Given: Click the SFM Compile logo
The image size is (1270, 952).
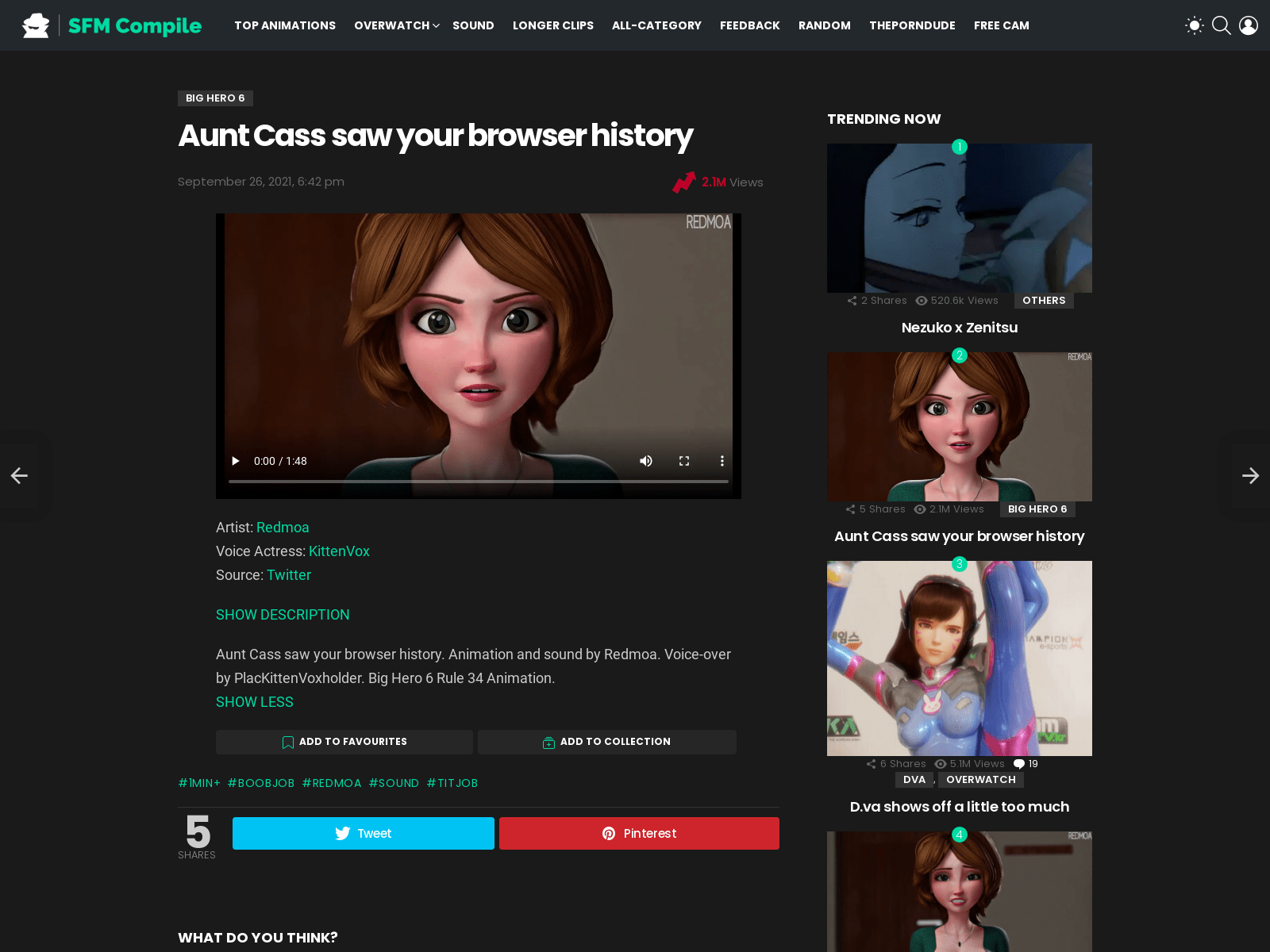Looking at the screenshot, I should (x=112, y=25).
